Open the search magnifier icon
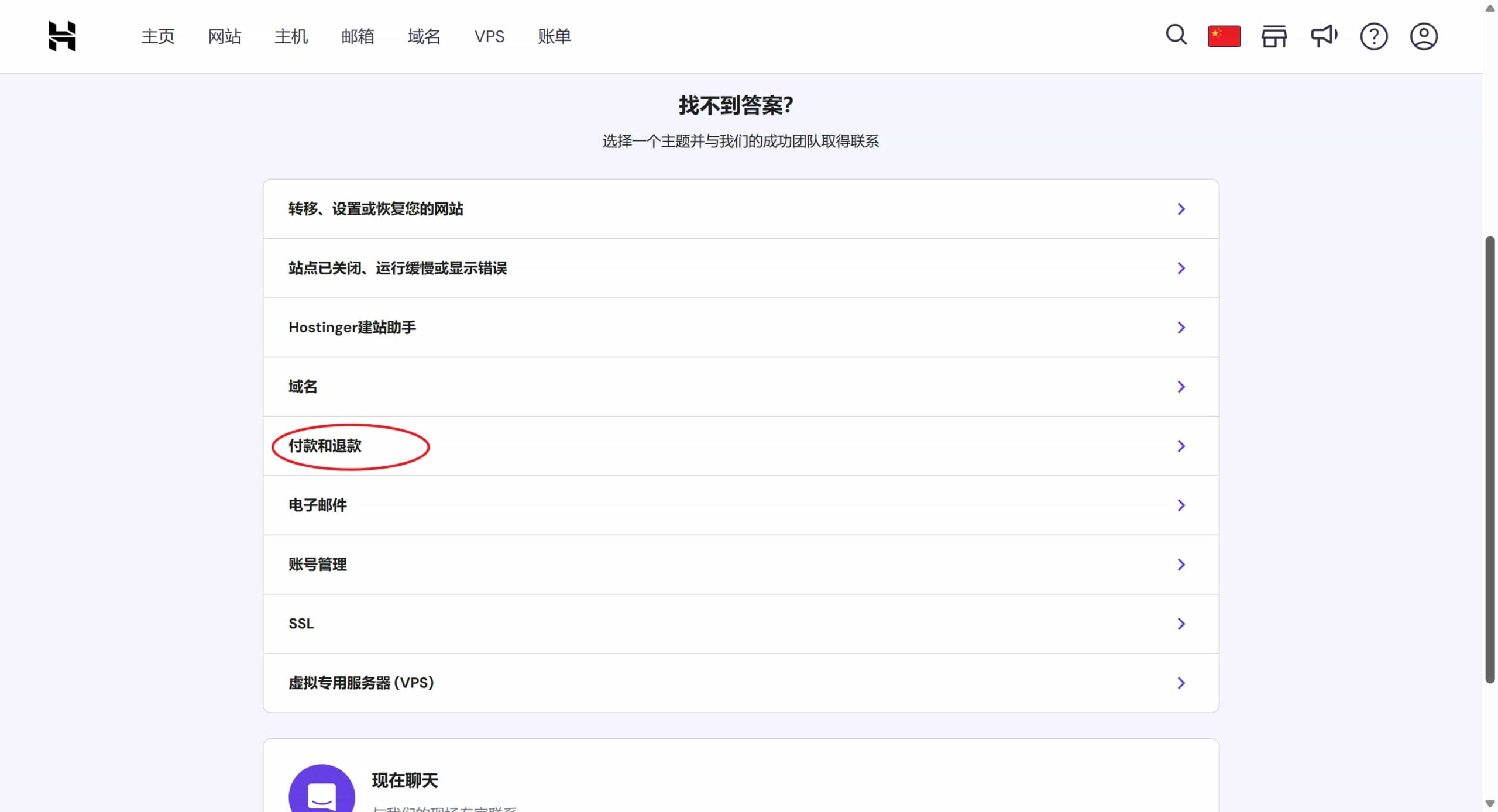 coord(1176,35)
